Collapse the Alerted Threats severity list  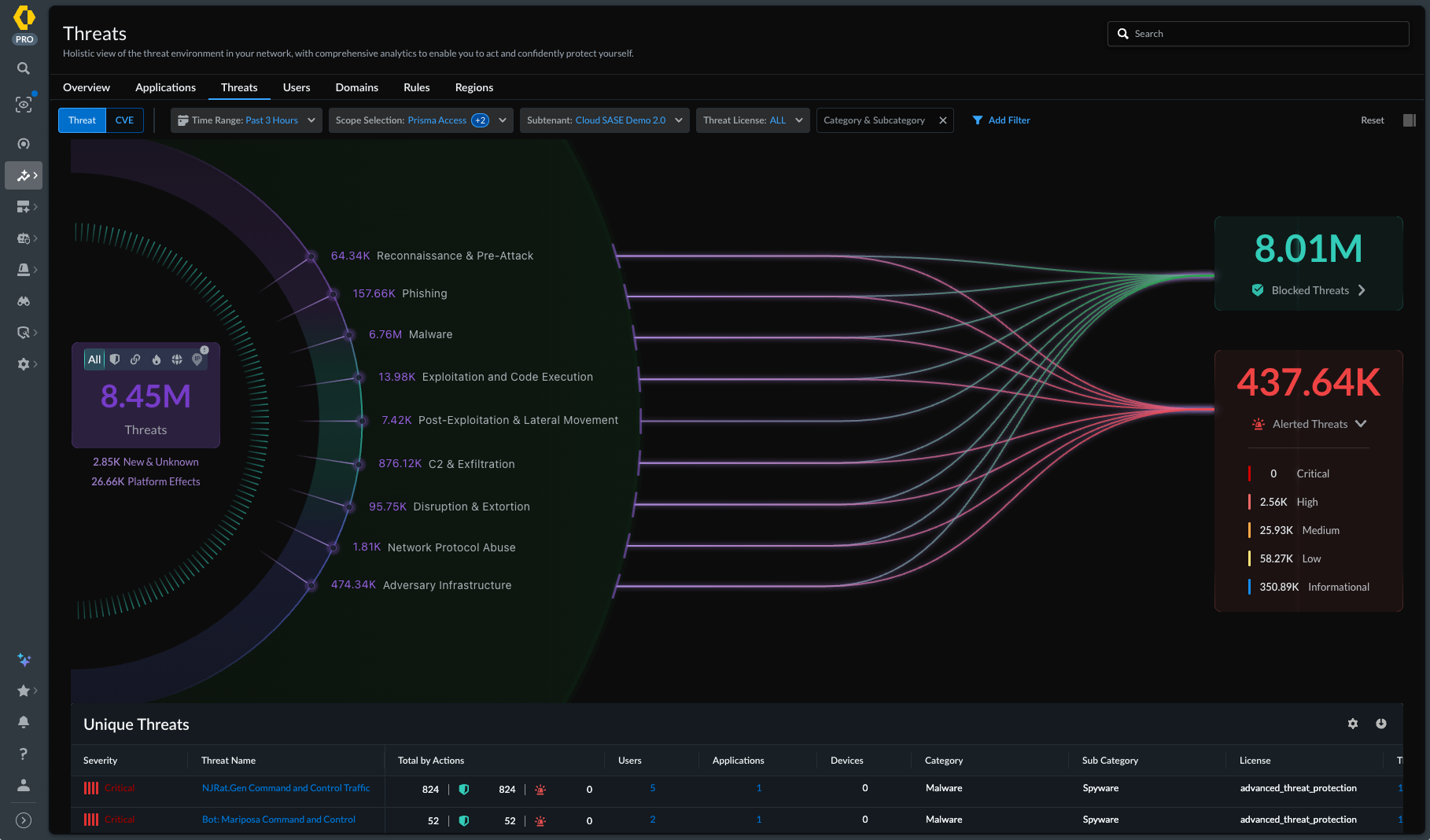point(1361,424)
